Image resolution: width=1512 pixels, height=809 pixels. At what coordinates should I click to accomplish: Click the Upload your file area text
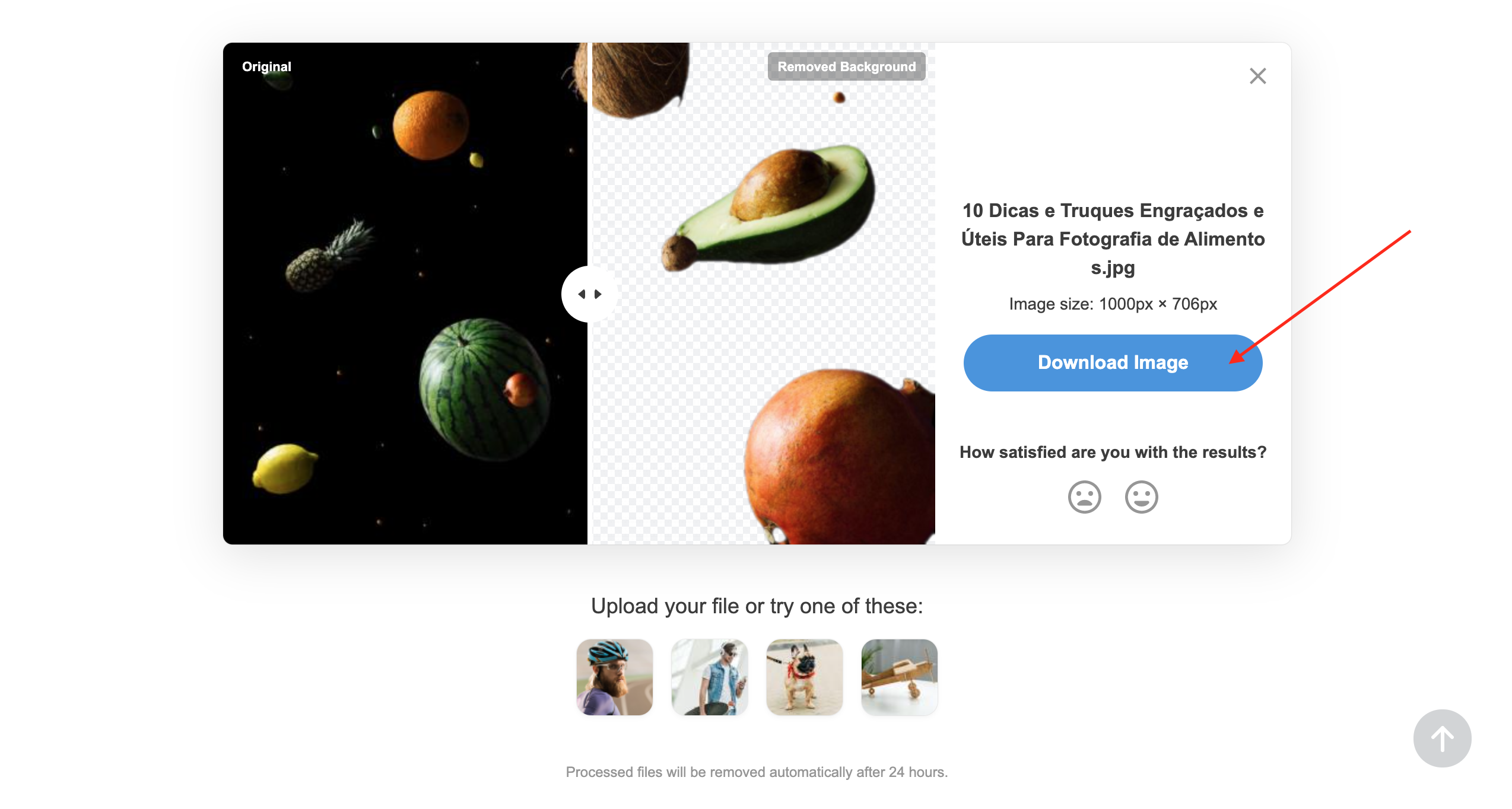point(756,606)
